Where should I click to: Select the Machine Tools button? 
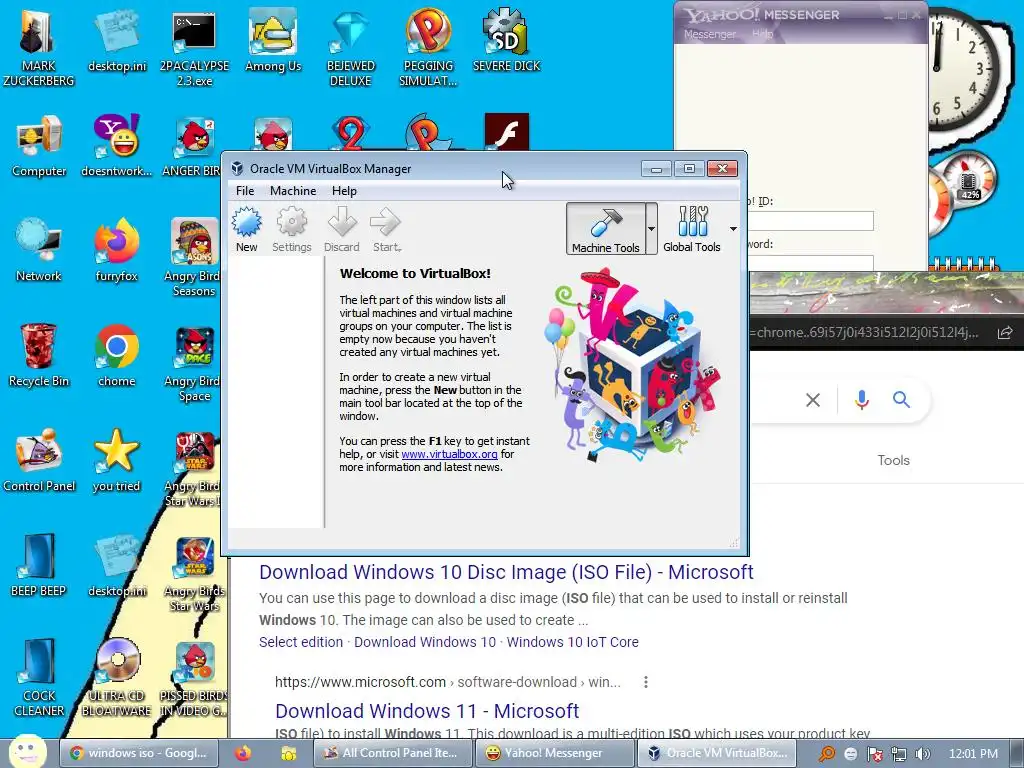[x=605, y=229]
